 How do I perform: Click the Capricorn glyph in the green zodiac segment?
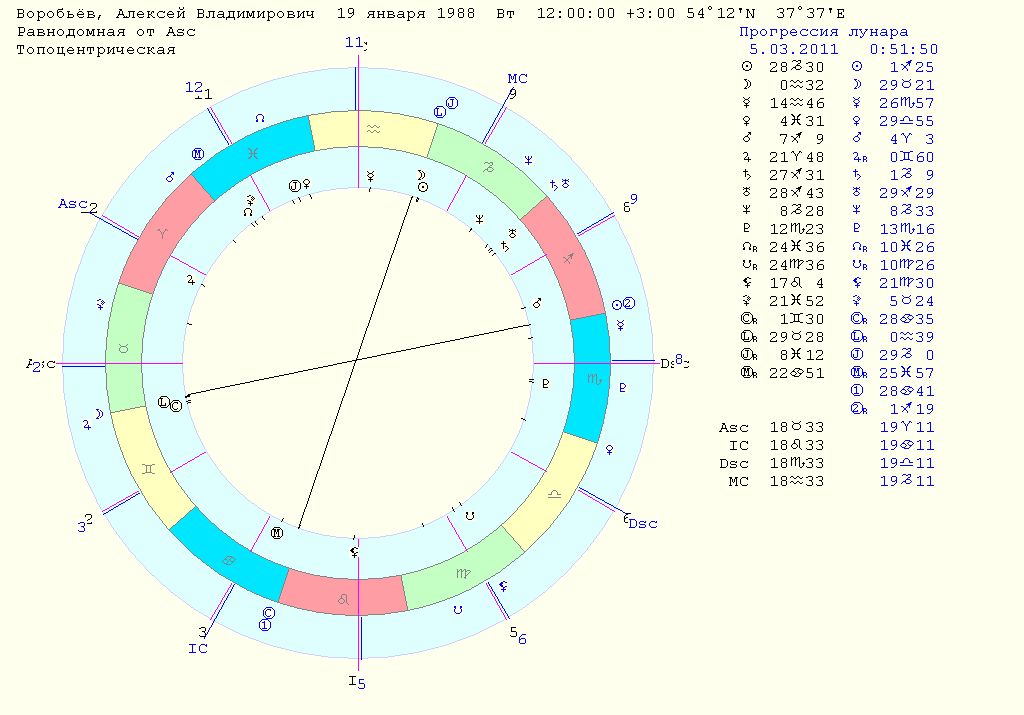[488, 167]
